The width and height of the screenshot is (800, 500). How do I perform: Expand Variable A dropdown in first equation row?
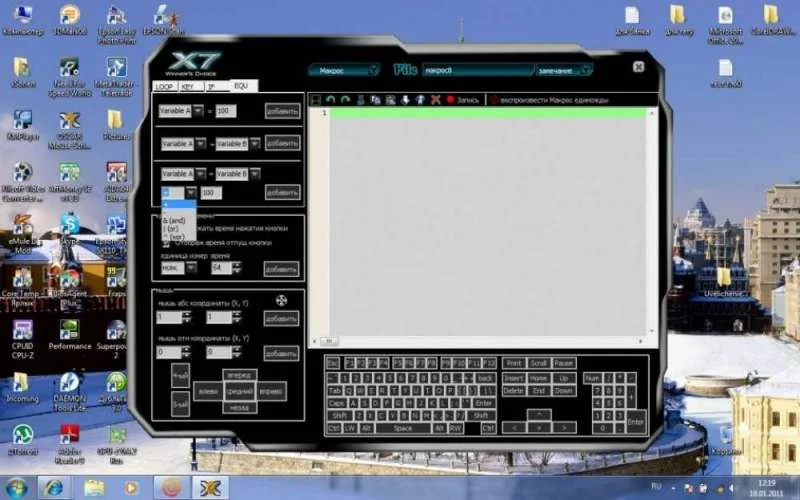point(198,111)
